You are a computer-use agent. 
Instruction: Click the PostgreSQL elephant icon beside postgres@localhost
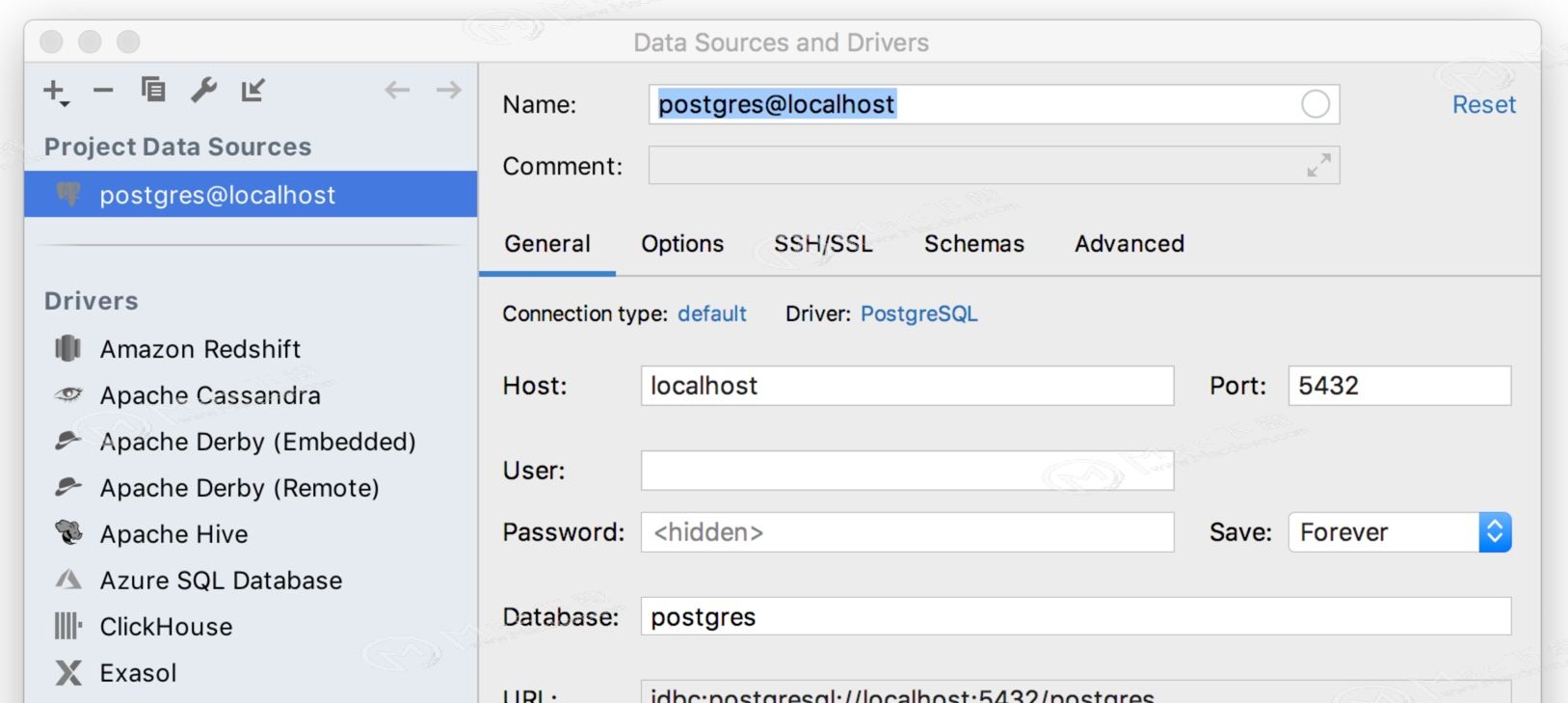[x=68, y=194]
